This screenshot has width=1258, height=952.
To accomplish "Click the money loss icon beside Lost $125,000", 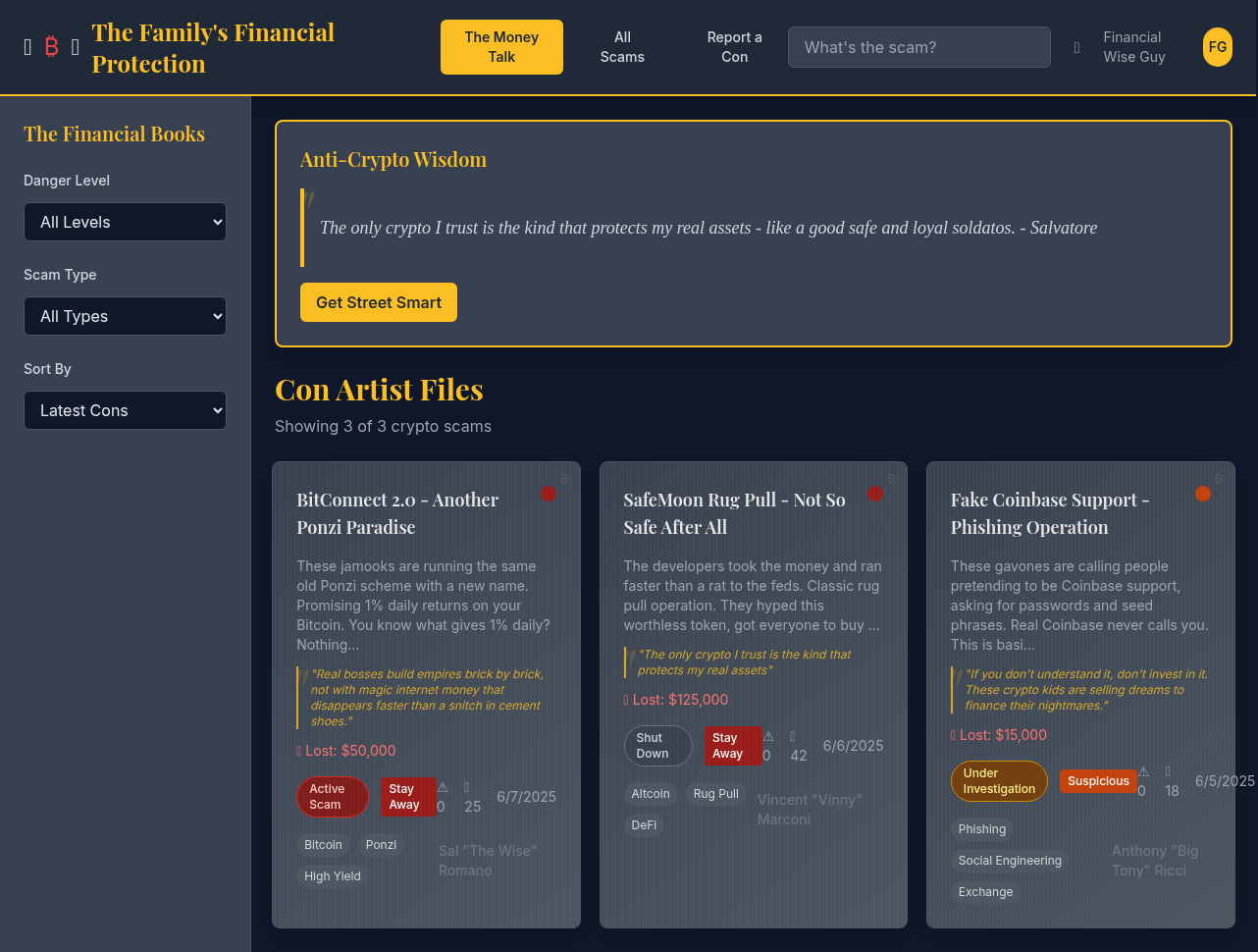I will click(x=627, y=699).
